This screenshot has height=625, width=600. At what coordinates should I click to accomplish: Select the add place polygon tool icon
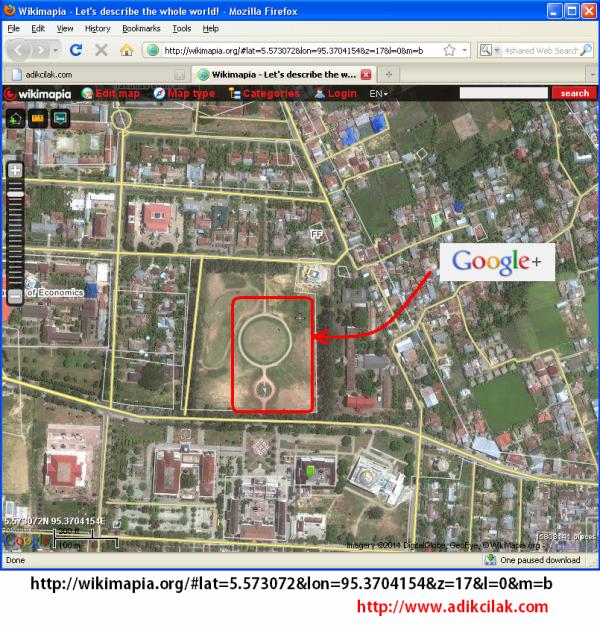15,118
